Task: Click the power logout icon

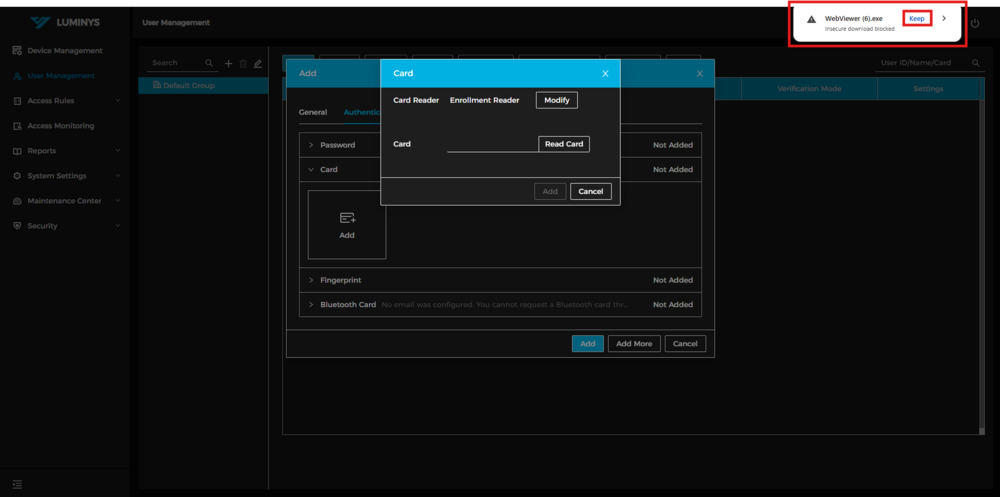Action: pos(975,22)
